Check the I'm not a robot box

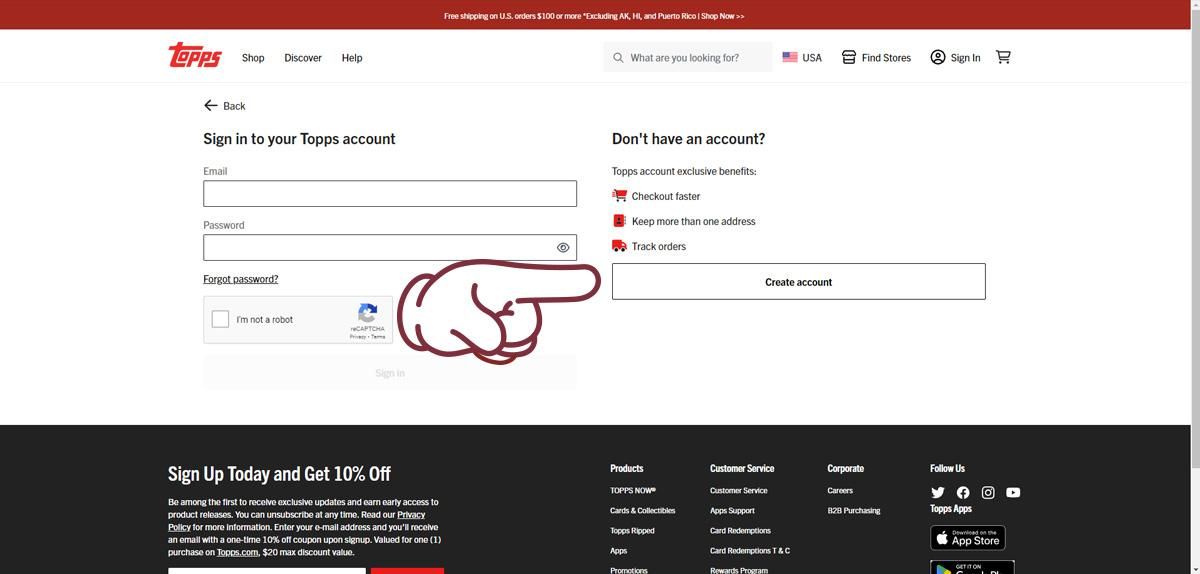(220, 320)
